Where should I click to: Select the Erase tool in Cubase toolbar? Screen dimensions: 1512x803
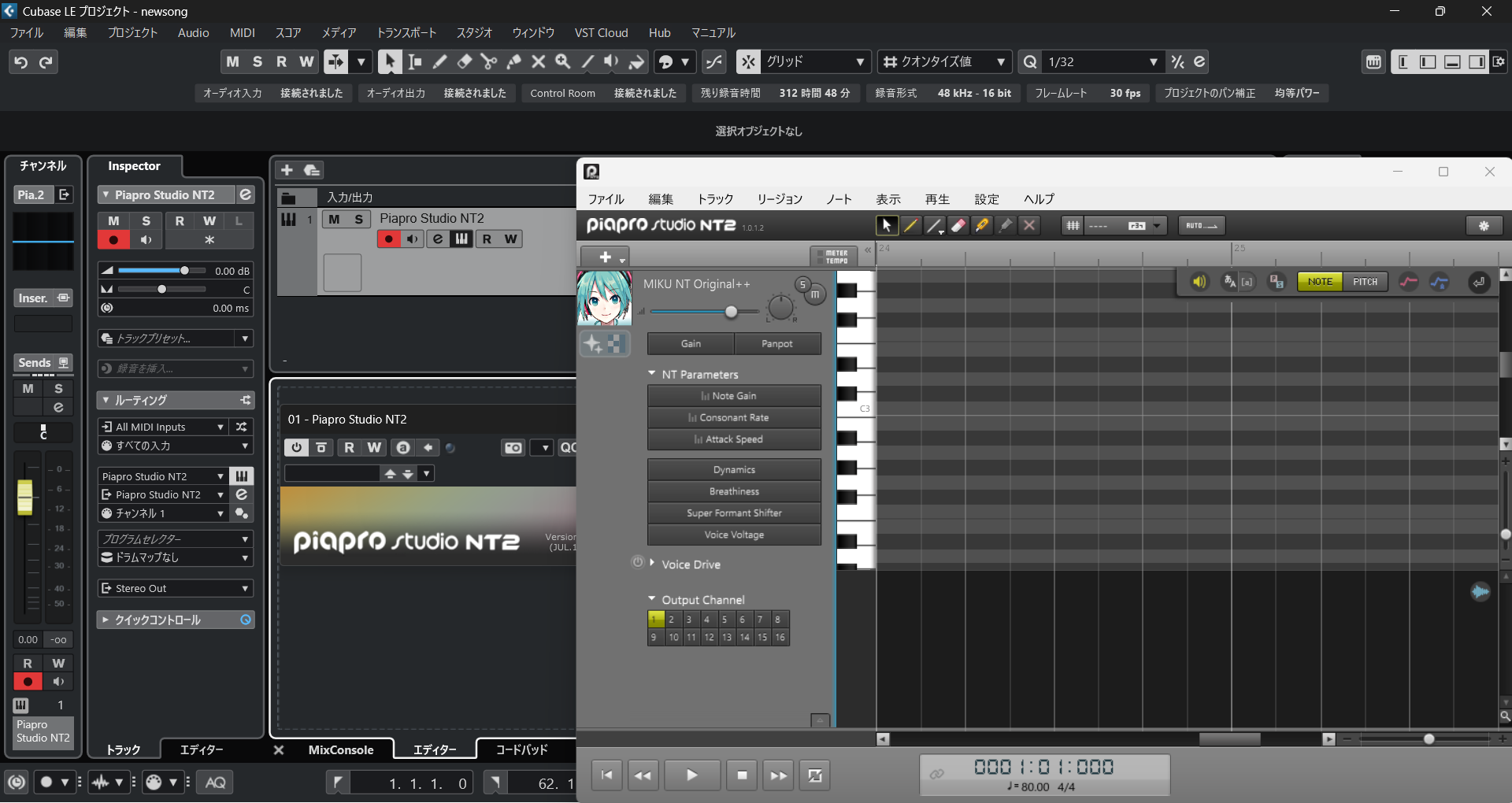pyautogui.click(x=464, y=61)
